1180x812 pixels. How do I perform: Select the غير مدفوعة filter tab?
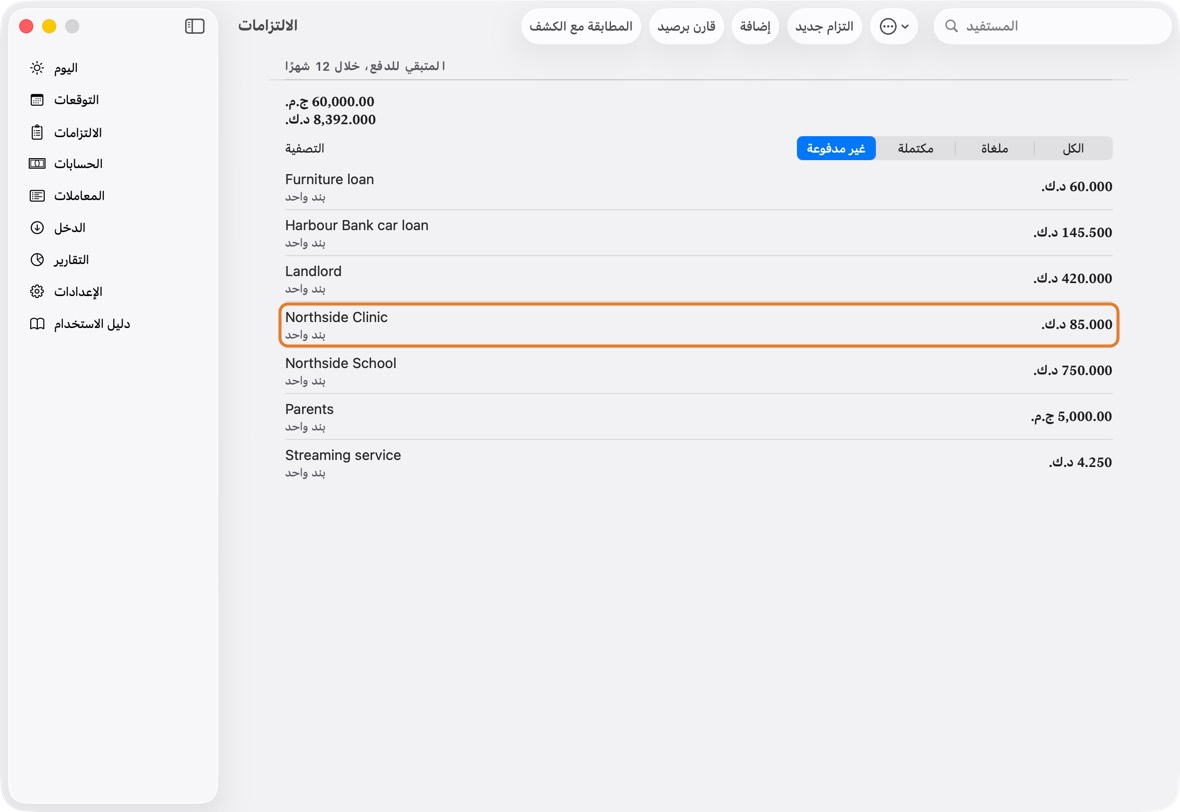(x=836, y=148)
